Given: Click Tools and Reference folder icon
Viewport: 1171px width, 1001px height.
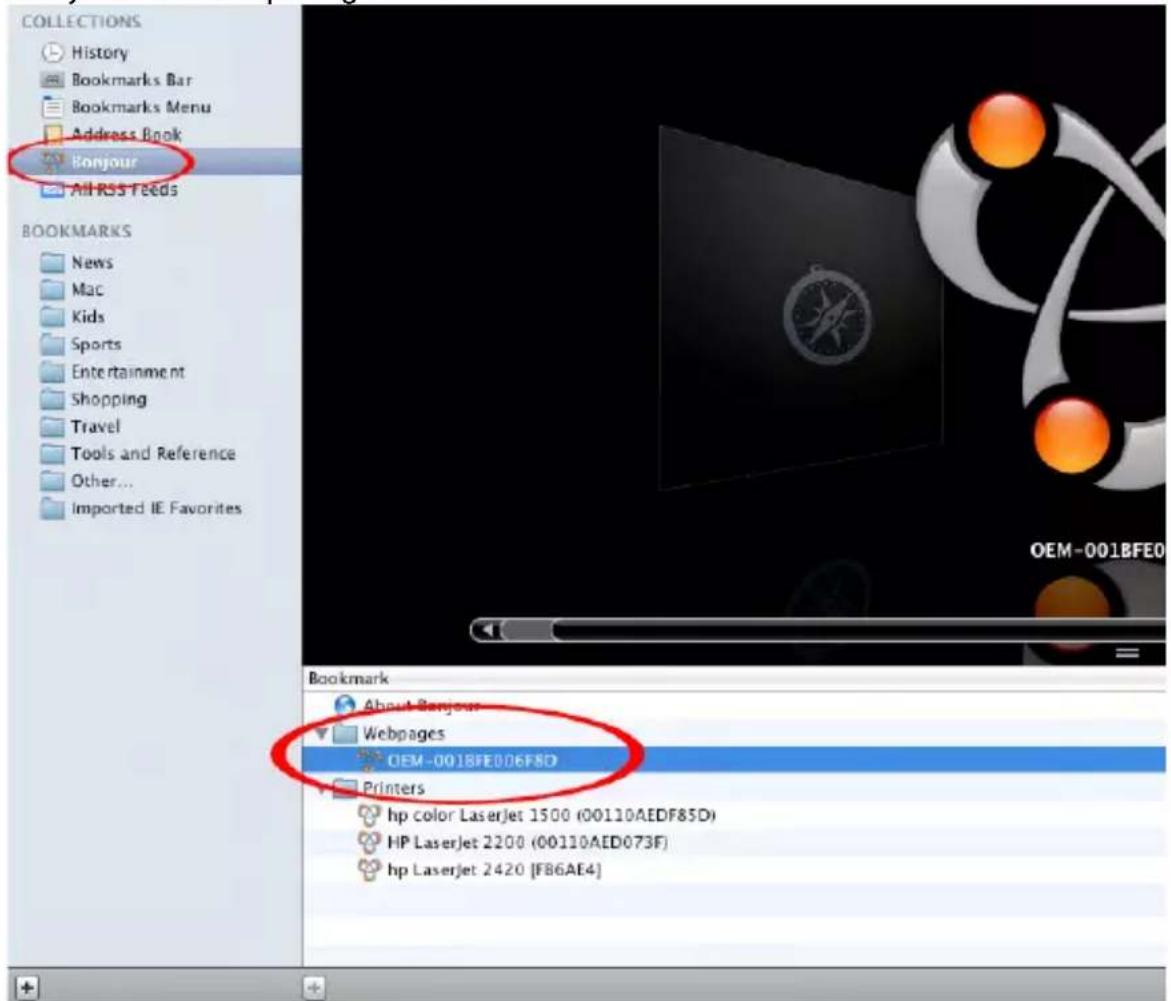Looking at the screenshot, I should coord(52,453).
